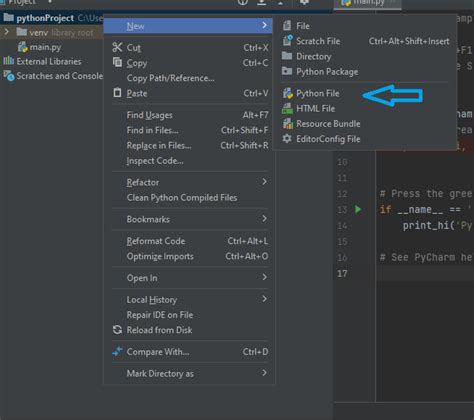Expand the Local History submenu arrow
This screenshot has height=420, width=474.
[265, 299]
